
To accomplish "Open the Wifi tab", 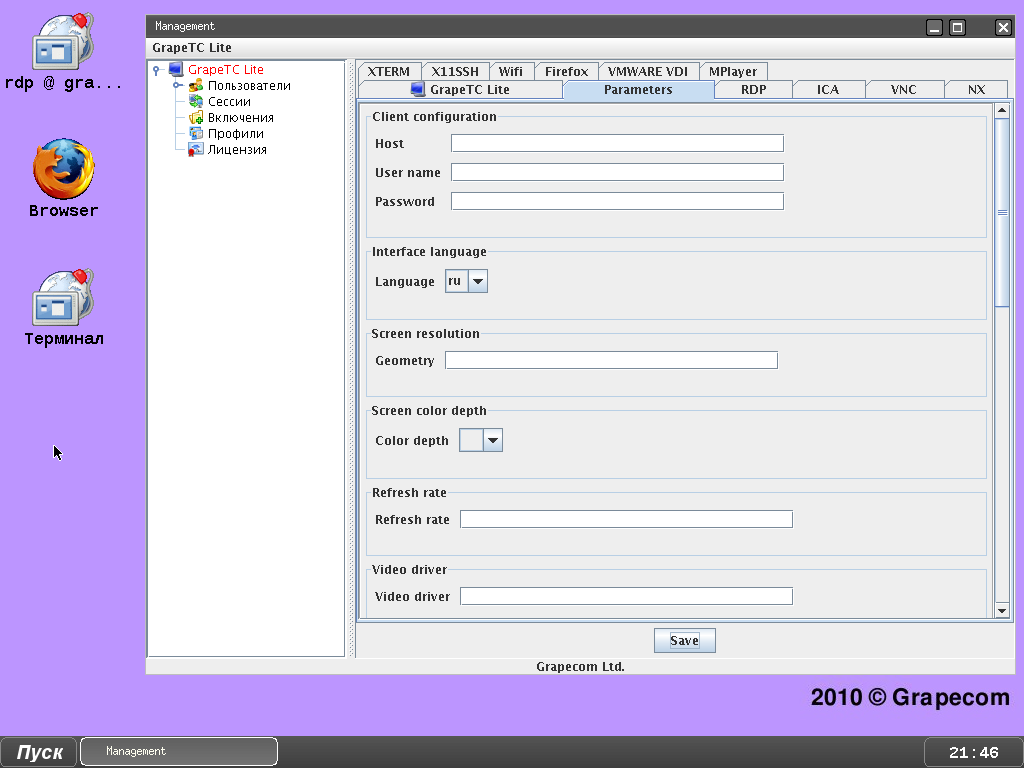I will (511, 71).
